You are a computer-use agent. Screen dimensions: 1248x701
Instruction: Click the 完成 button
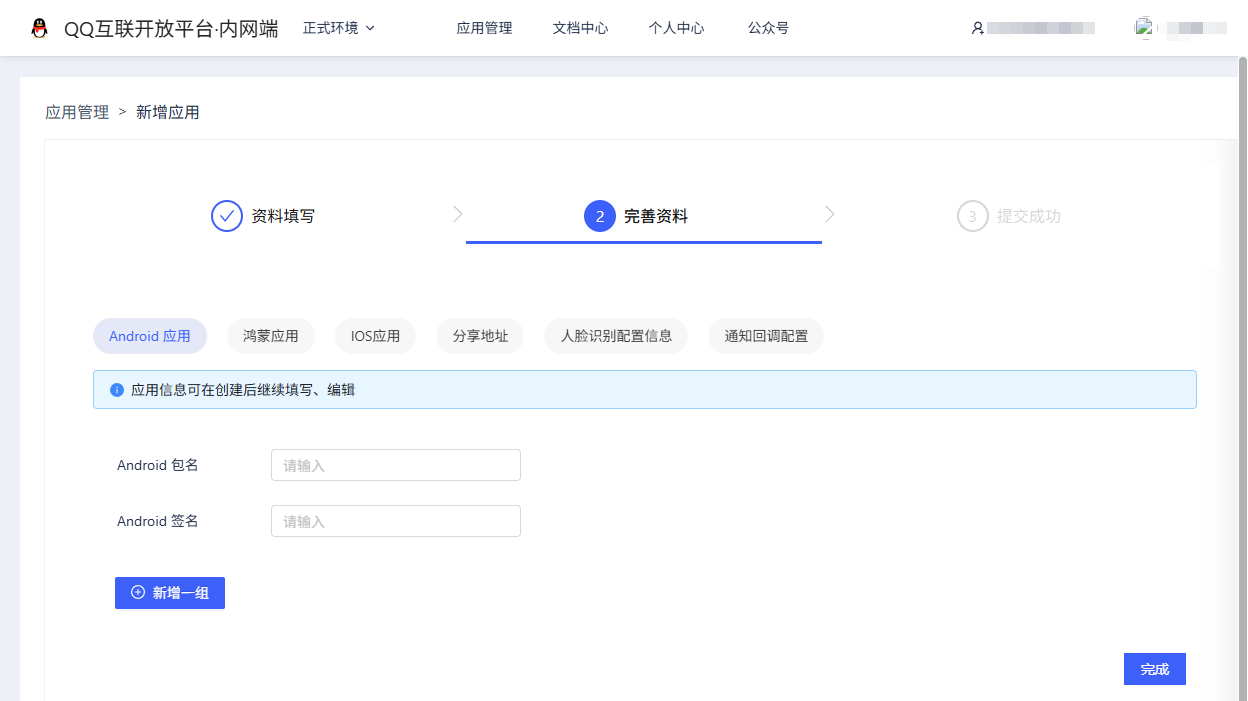click(1155, 669)
